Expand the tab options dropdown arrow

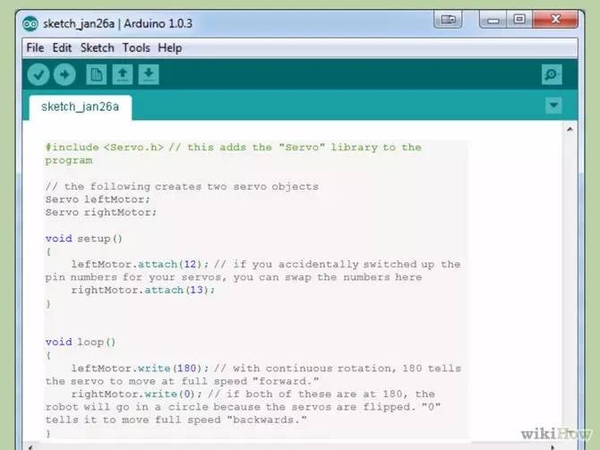554,105
